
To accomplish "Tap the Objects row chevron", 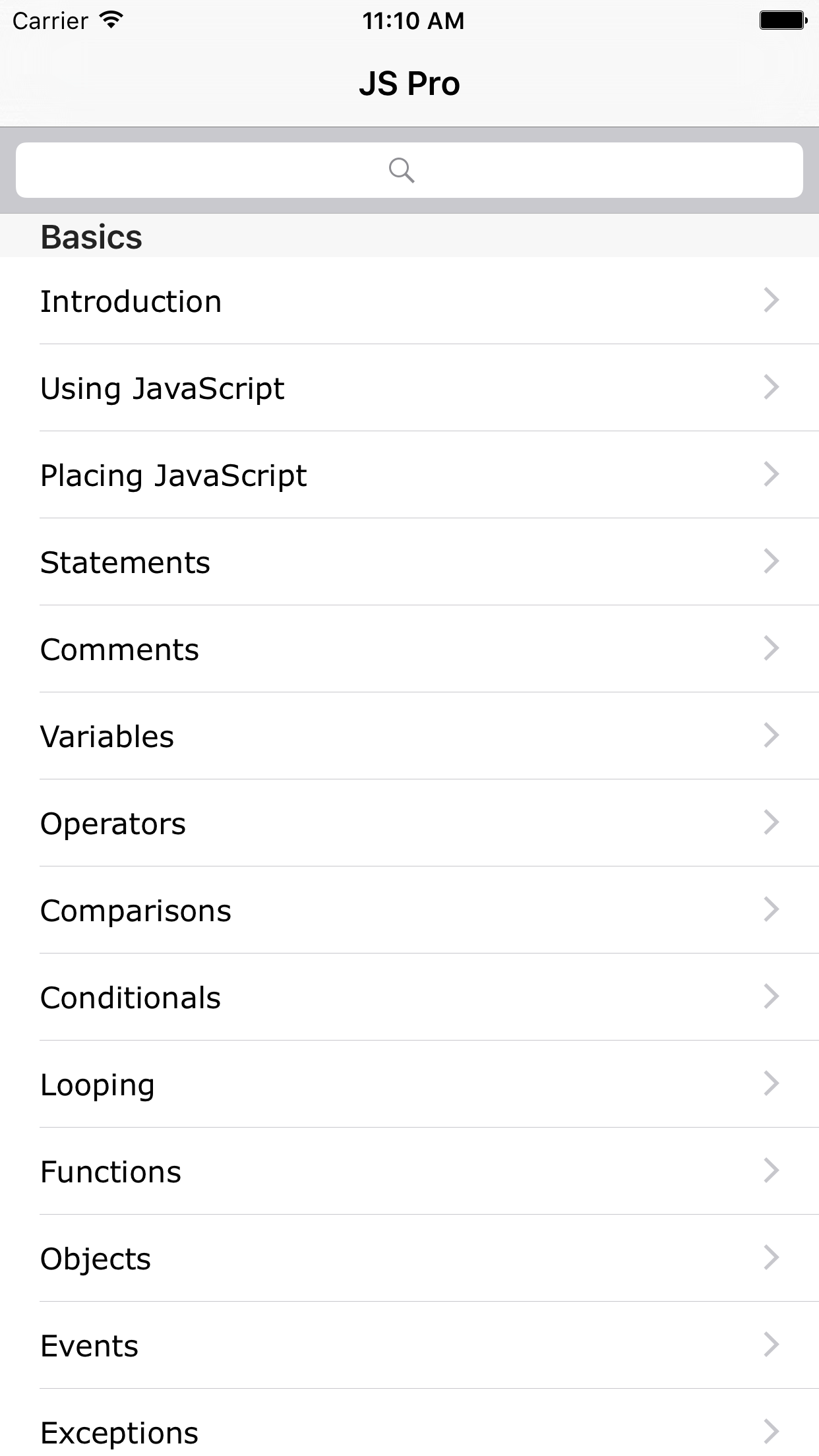I will coord(772,1258).
